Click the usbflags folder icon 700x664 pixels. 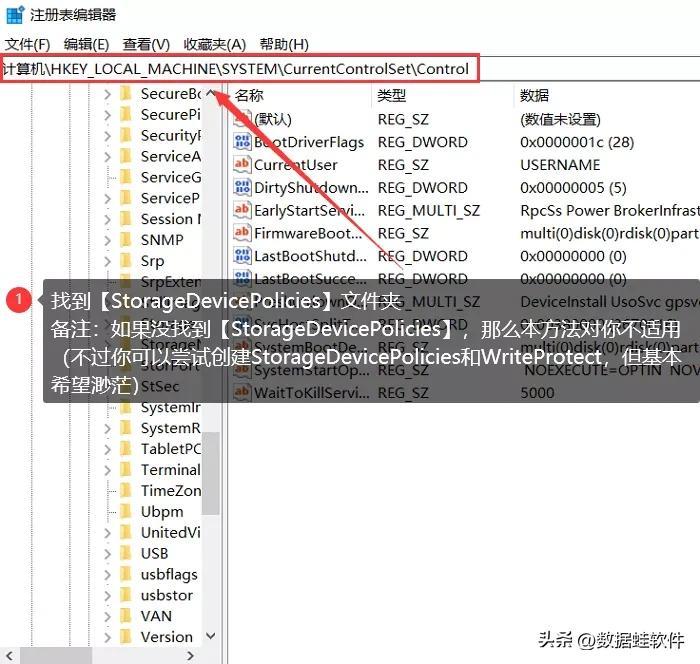click(x=126, y=574)
